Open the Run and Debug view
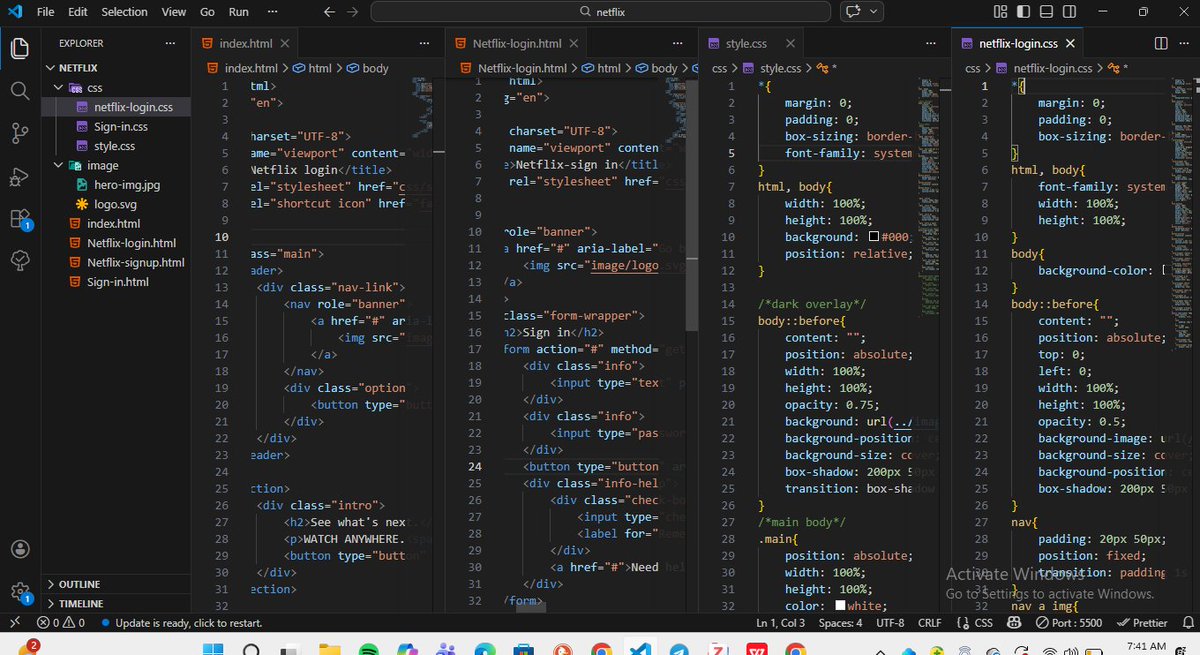 [19, 177]
